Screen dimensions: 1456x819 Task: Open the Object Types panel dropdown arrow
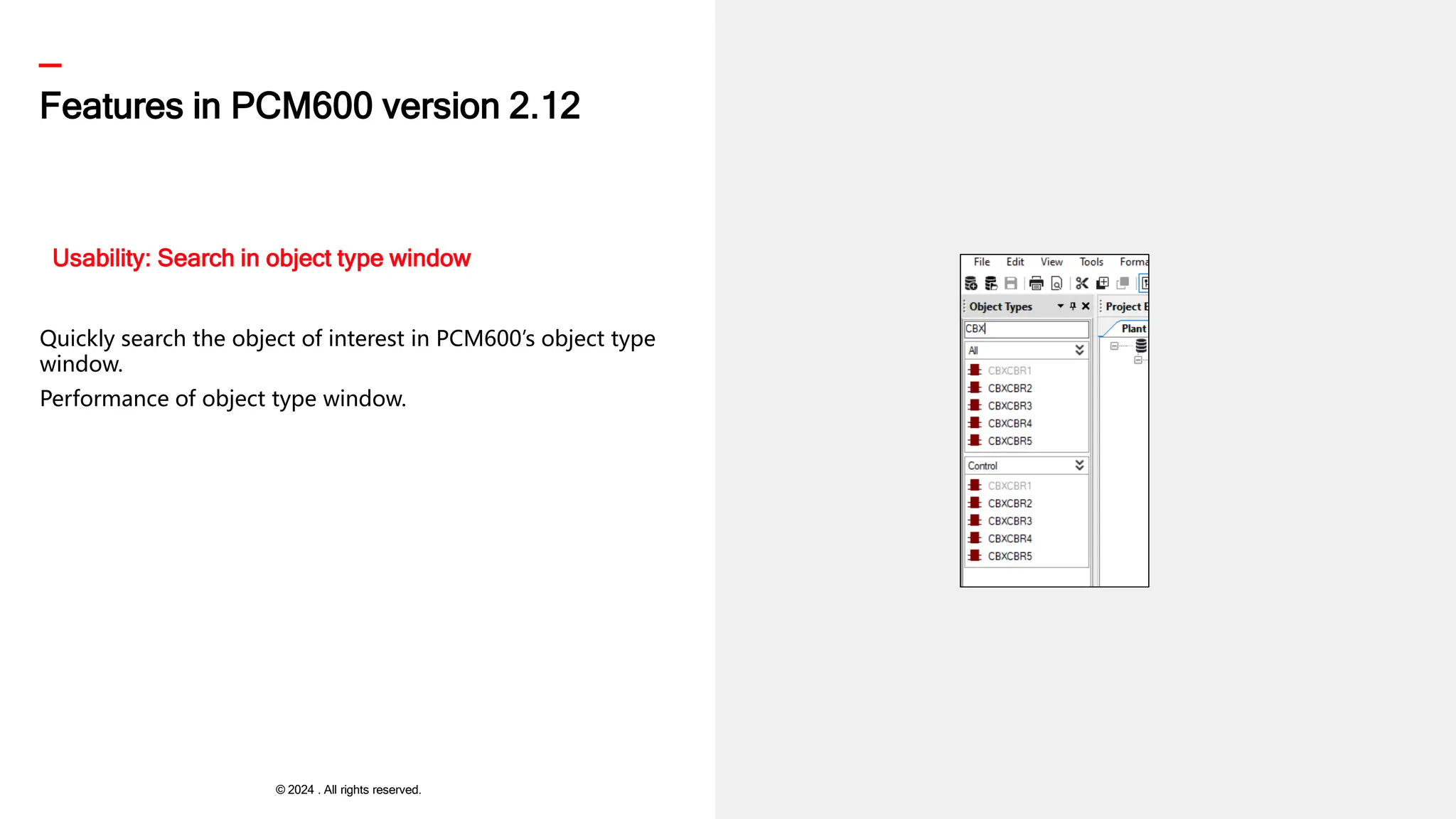coord(1060,306)
